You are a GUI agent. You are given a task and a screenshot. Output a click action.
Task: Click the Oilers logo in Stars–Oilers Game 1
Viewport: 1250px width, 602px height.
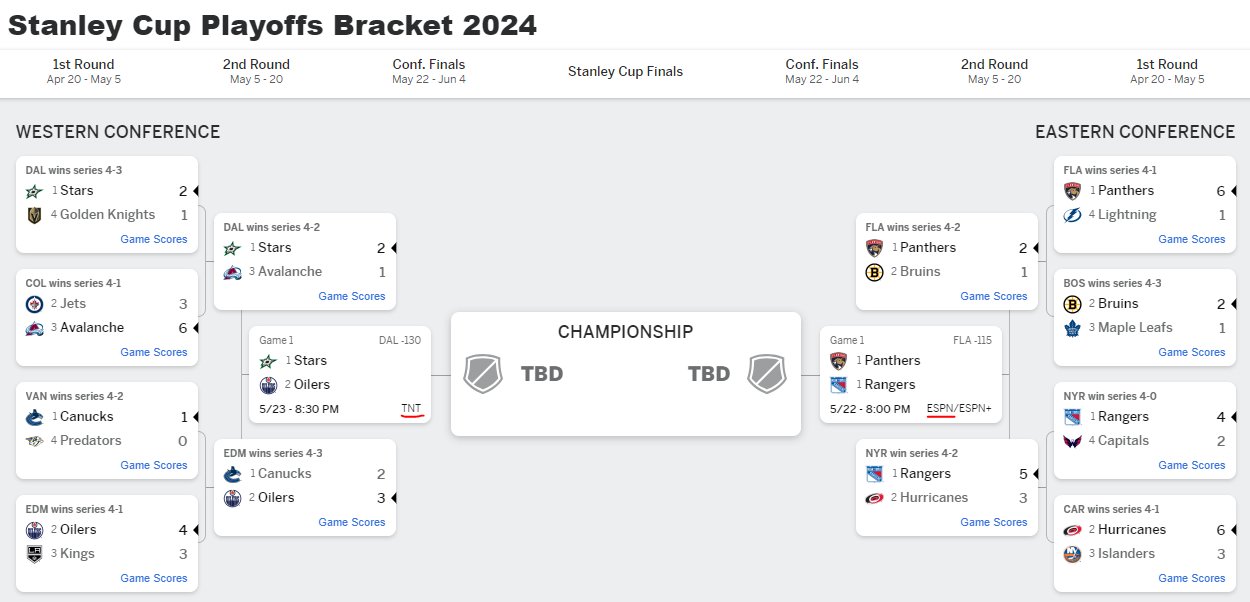(268, 385)
